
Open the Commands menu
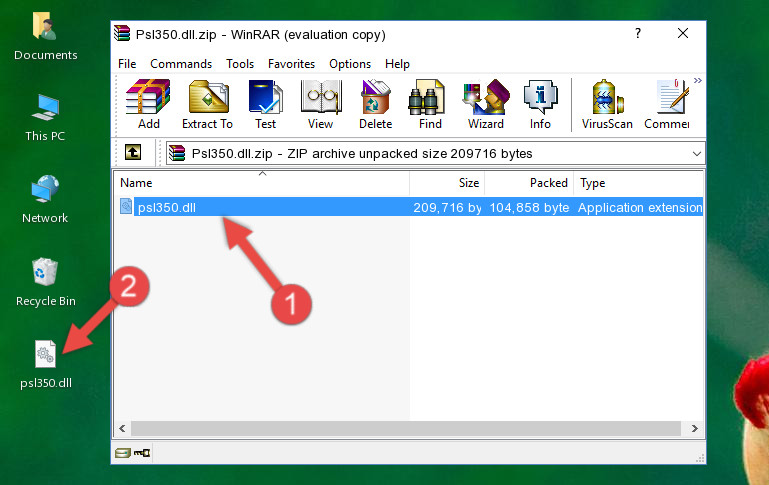click(x=181, y=64)
